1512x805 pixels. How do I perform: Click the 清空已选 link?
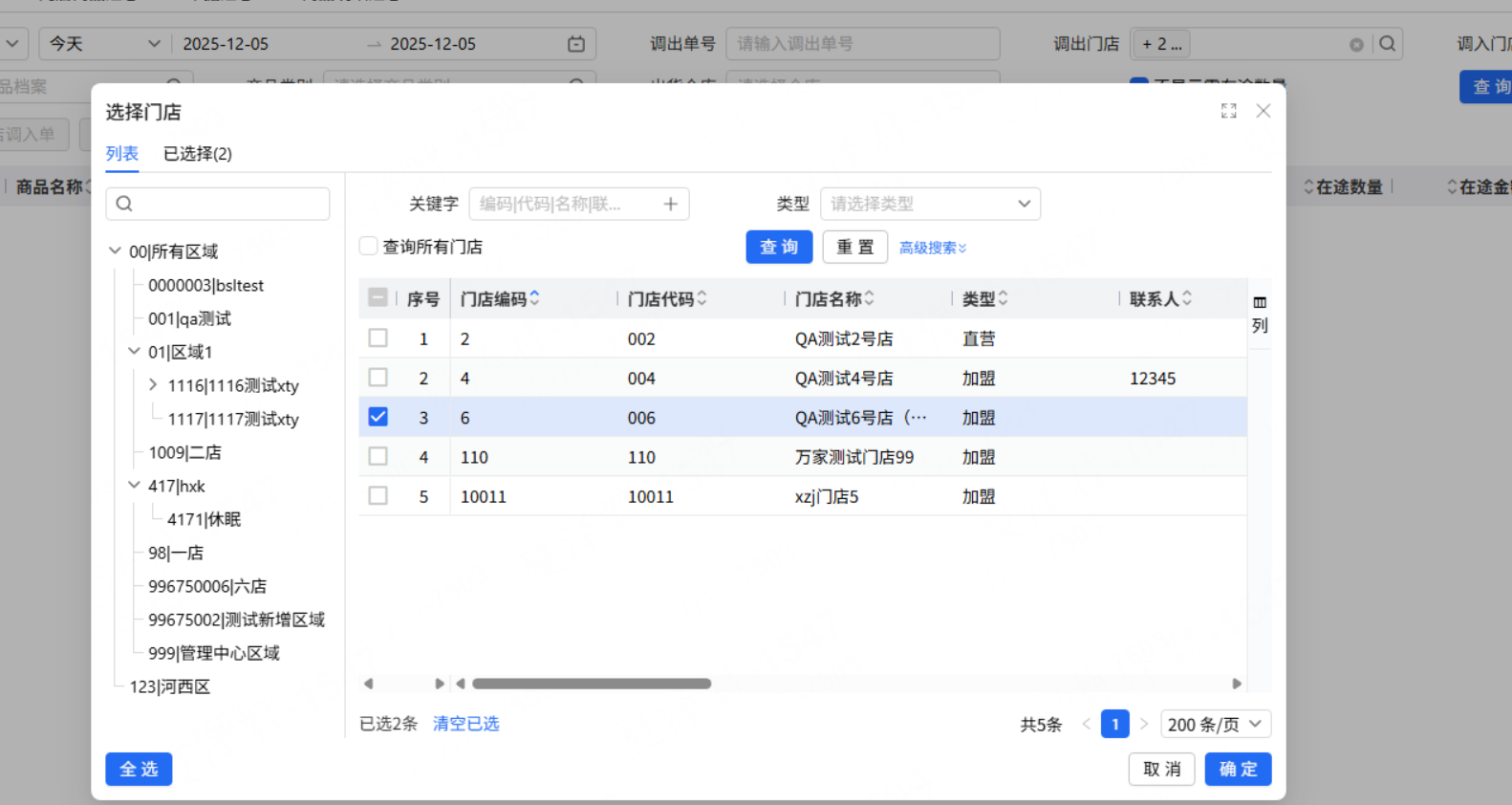465,724
